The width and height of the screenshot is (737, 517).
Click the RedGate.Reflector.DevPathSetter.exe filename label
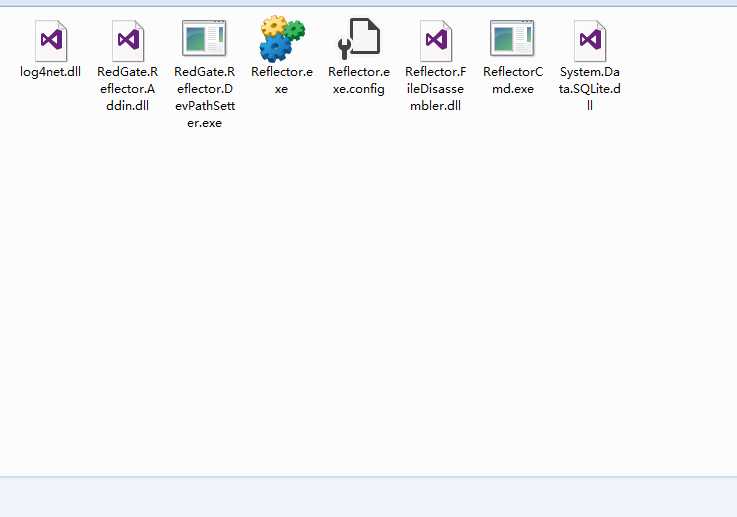pos(204,97)
